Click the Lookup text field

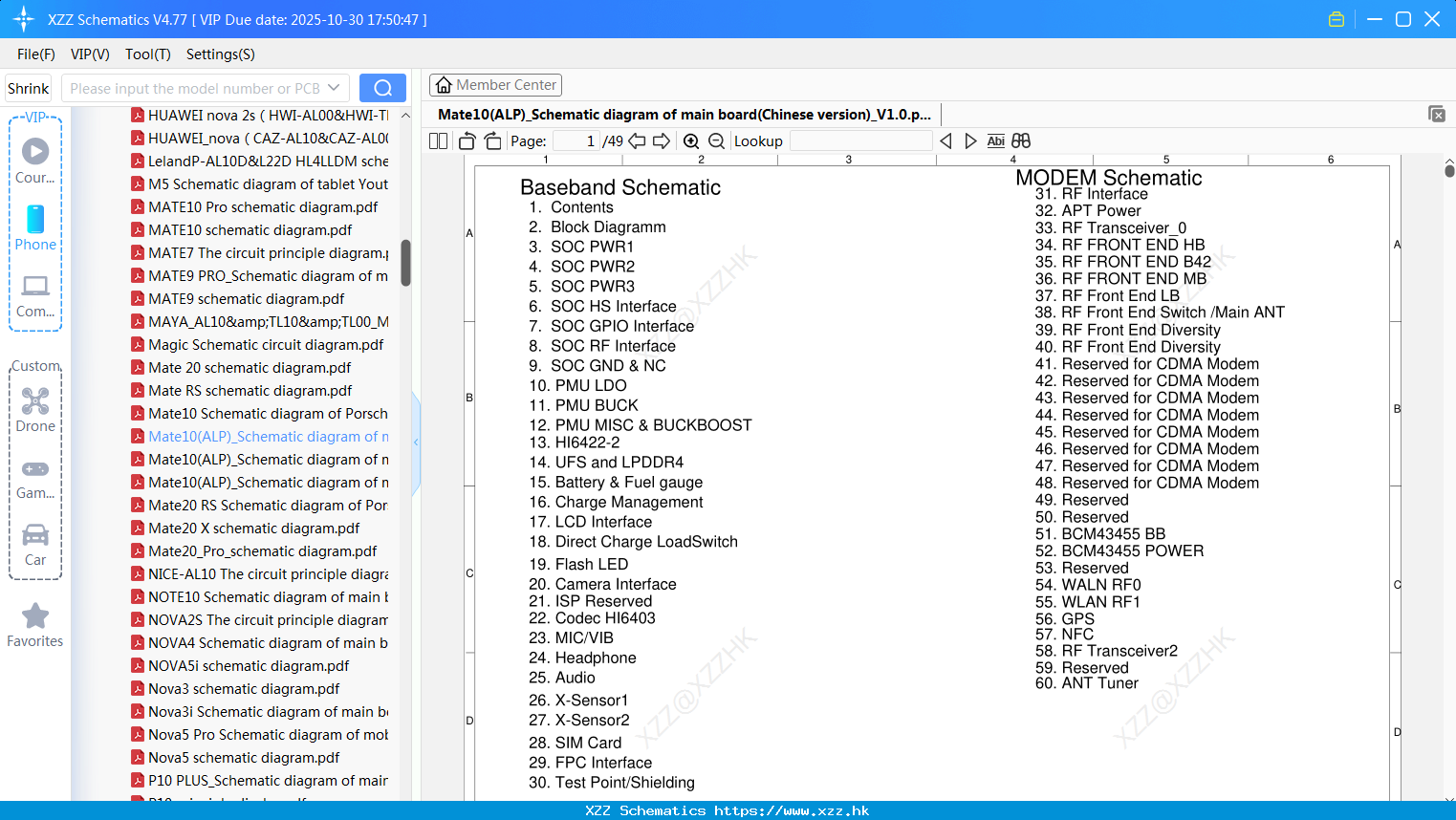pyautogui.click(x=860, y=140)
